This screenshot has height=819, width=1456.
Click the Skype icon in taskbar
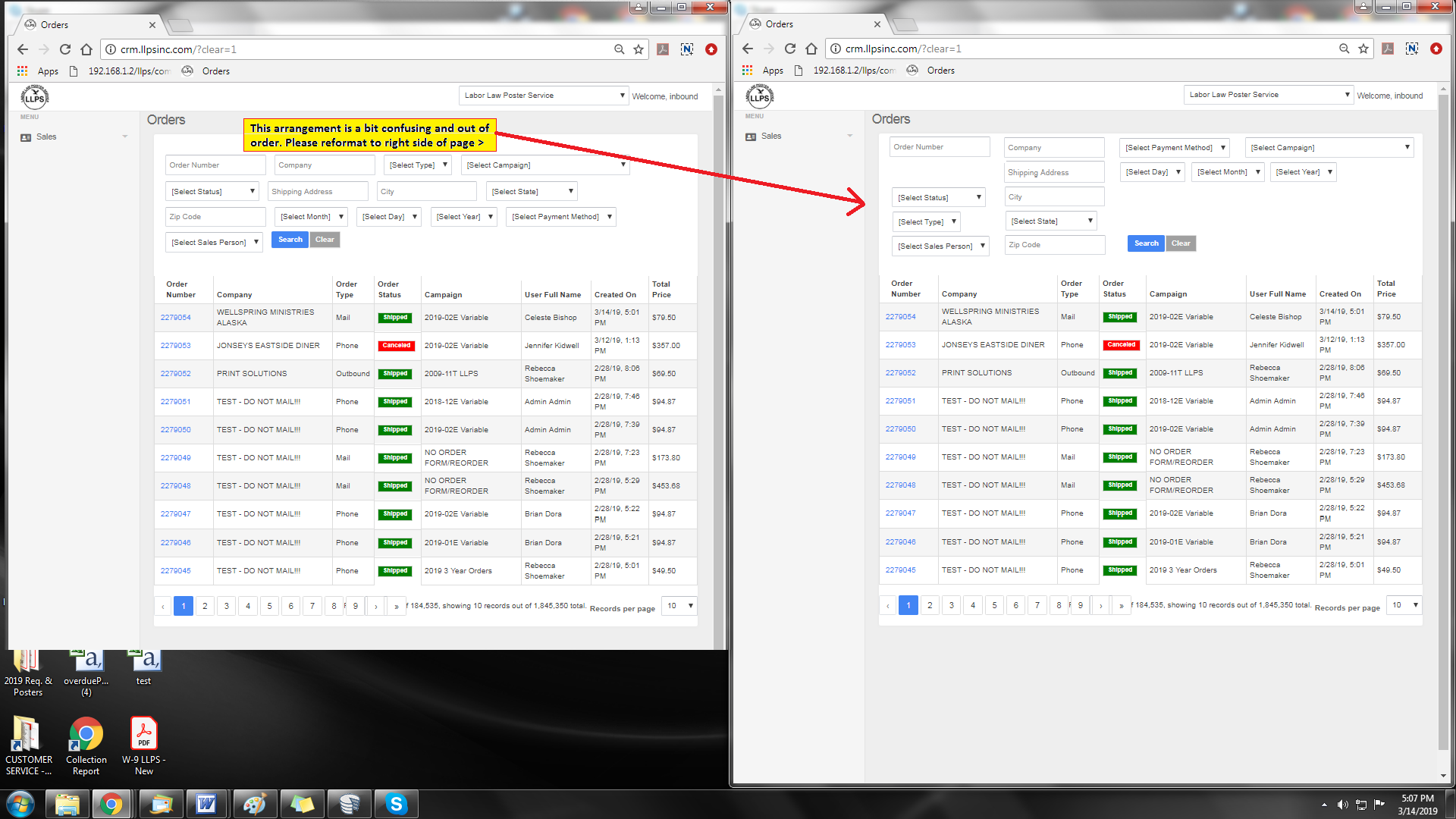coord(396,804)
